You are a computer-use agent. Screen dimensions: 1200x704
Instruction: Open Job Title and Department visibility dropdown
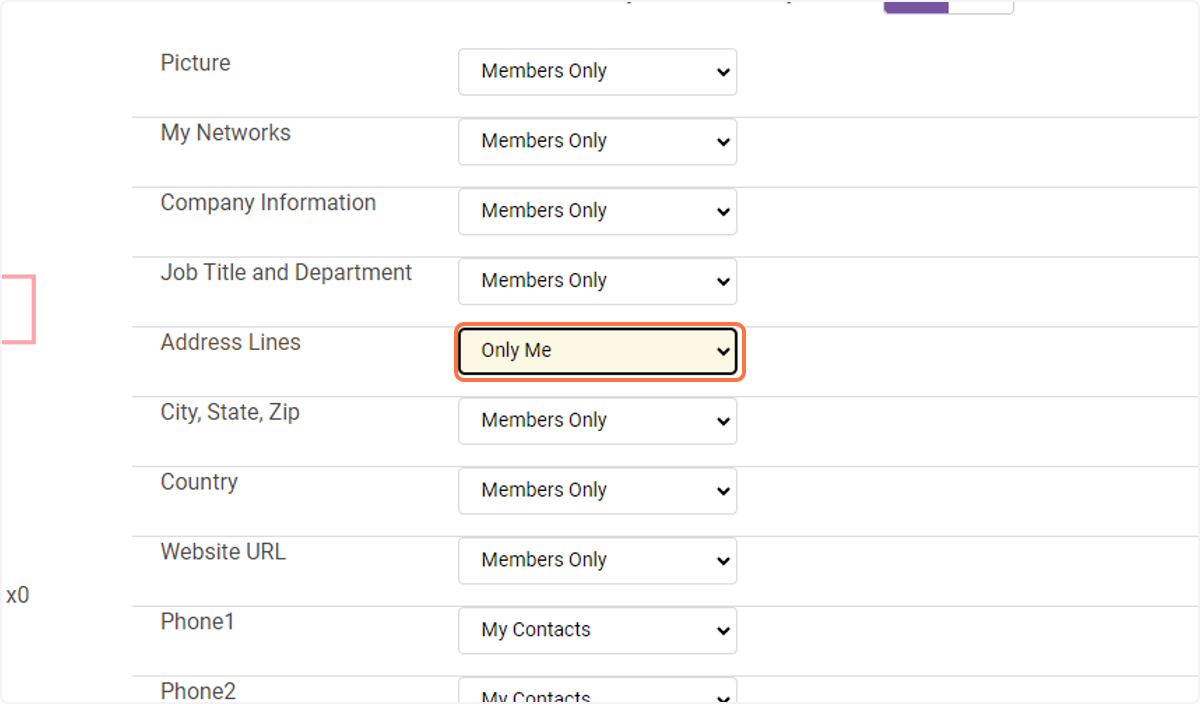coord(597,281)
